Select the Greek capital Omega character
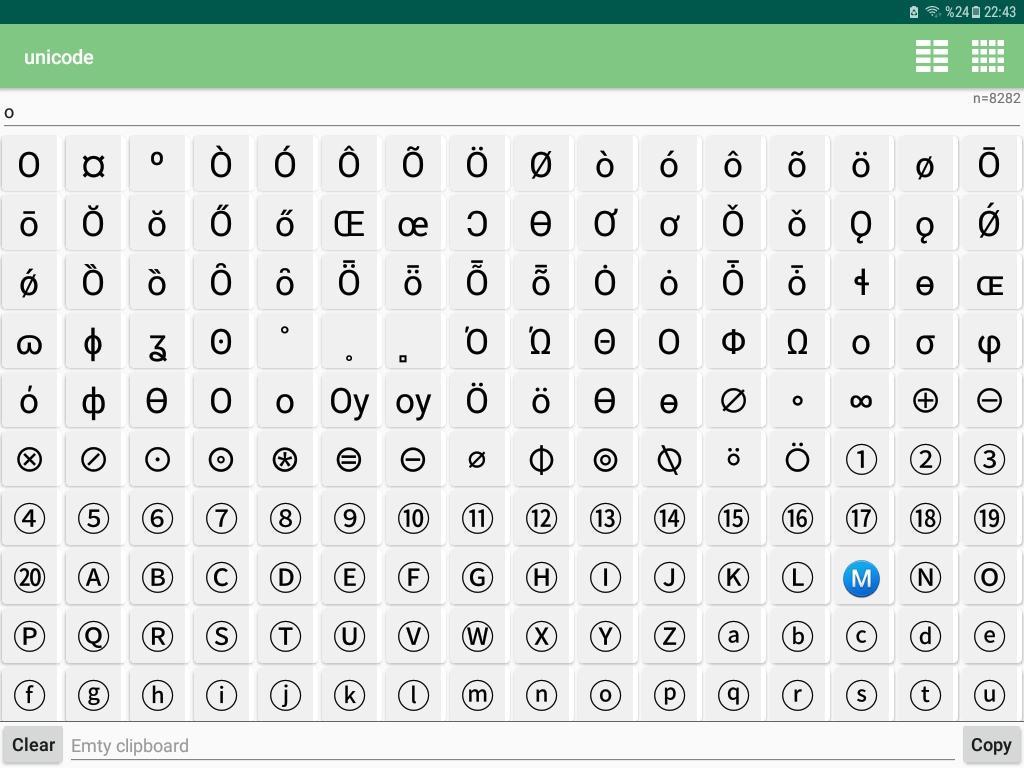Screen dimensions: 1024x768 point(797,342)
